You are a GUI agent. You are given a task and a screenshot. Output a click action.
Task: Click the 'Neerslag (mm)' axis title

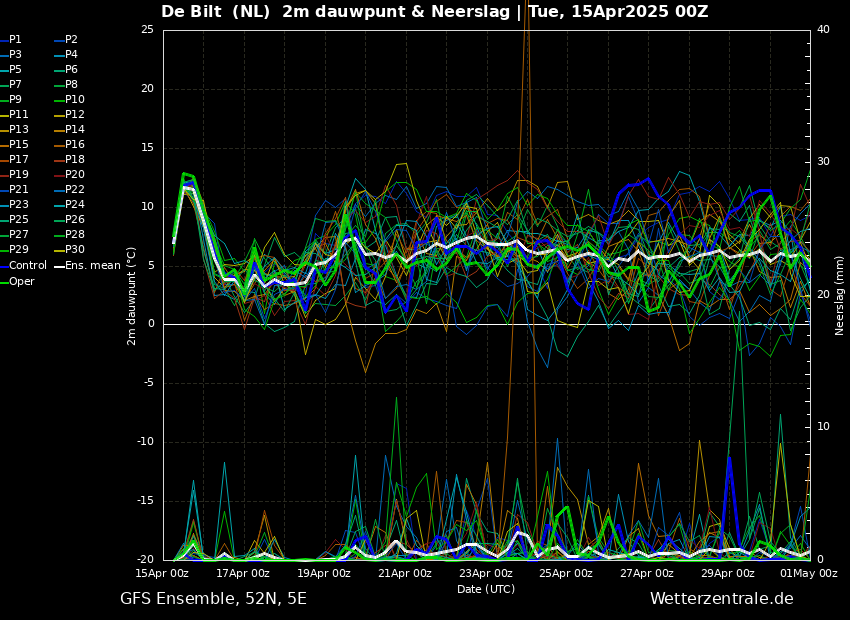840,296
